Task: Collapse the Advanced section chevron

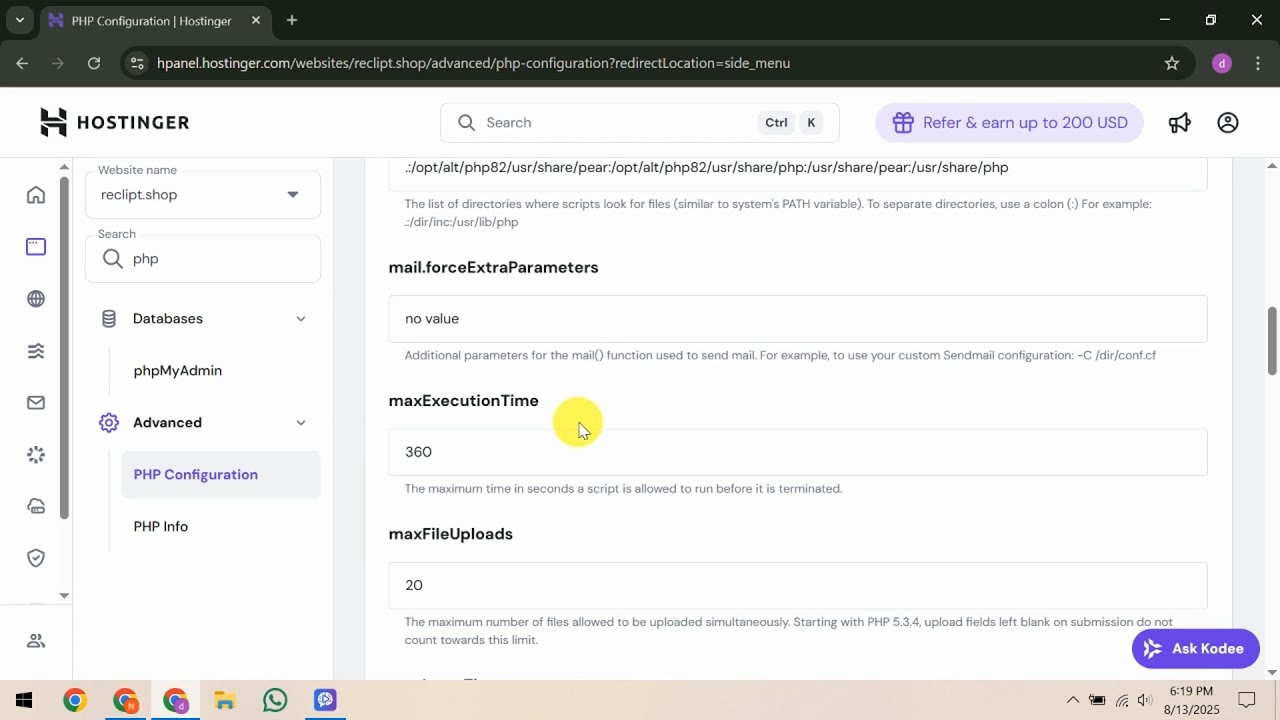Action: (301, 423)
